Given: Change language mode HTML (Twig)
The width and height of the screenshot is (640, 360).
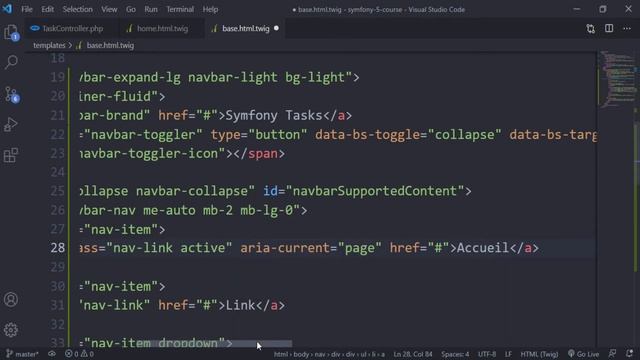Looking at the screenshot, I should [x=539, y=354].
